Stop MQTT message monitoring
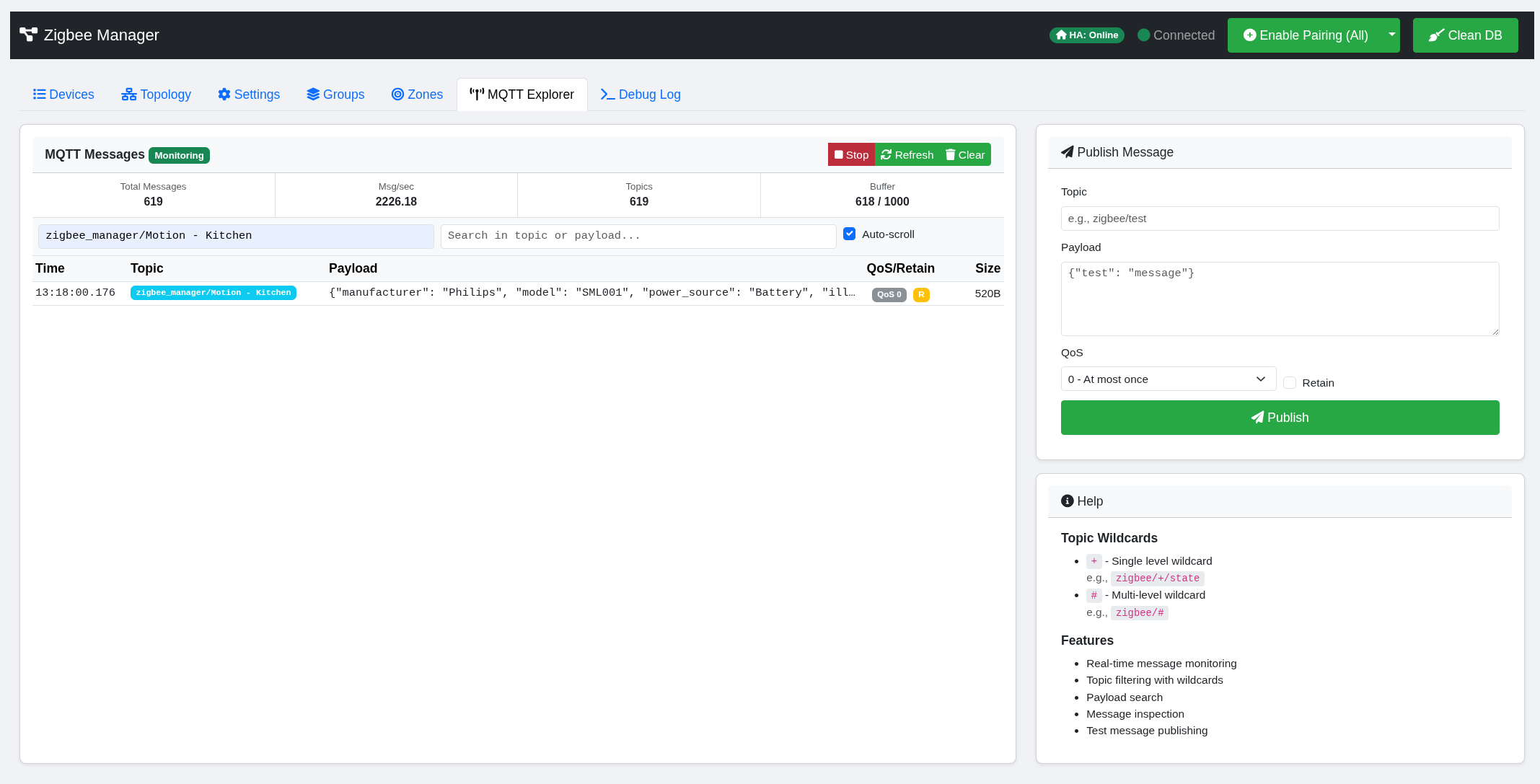 pos(851,155)
